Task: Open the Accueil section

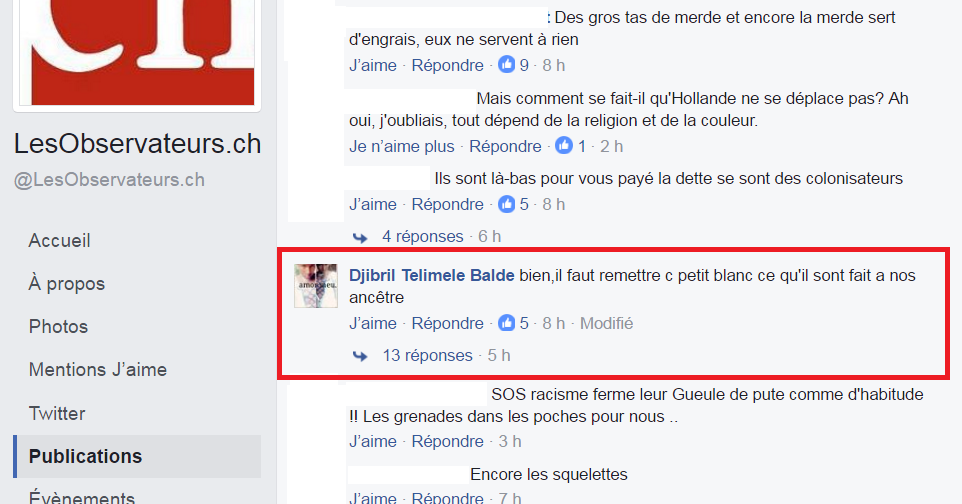Action: click(60, 240)
